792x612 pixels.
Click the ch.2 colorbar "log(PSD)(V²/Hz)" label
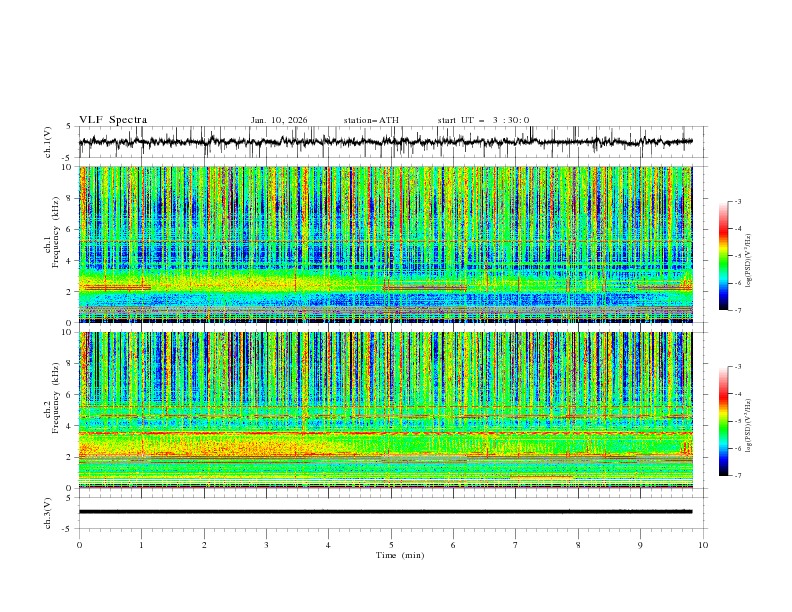coord(748,426)
